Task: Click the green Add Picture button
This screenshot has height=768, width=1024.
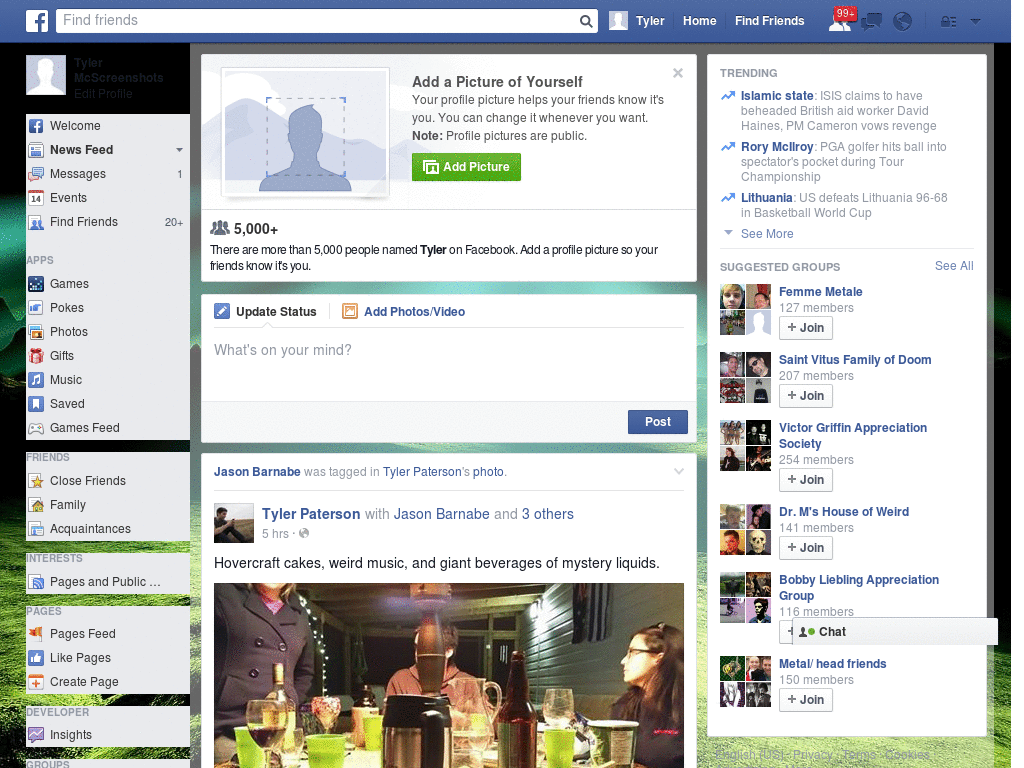Action: pos(466,167)
